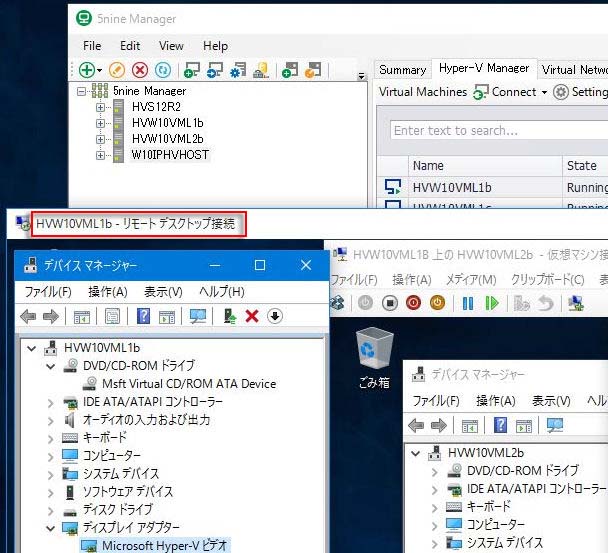Image resolution: width=608 pixels, height=553 pixels.
Task: Click the server settings gear icon
Action: (238, 70)
